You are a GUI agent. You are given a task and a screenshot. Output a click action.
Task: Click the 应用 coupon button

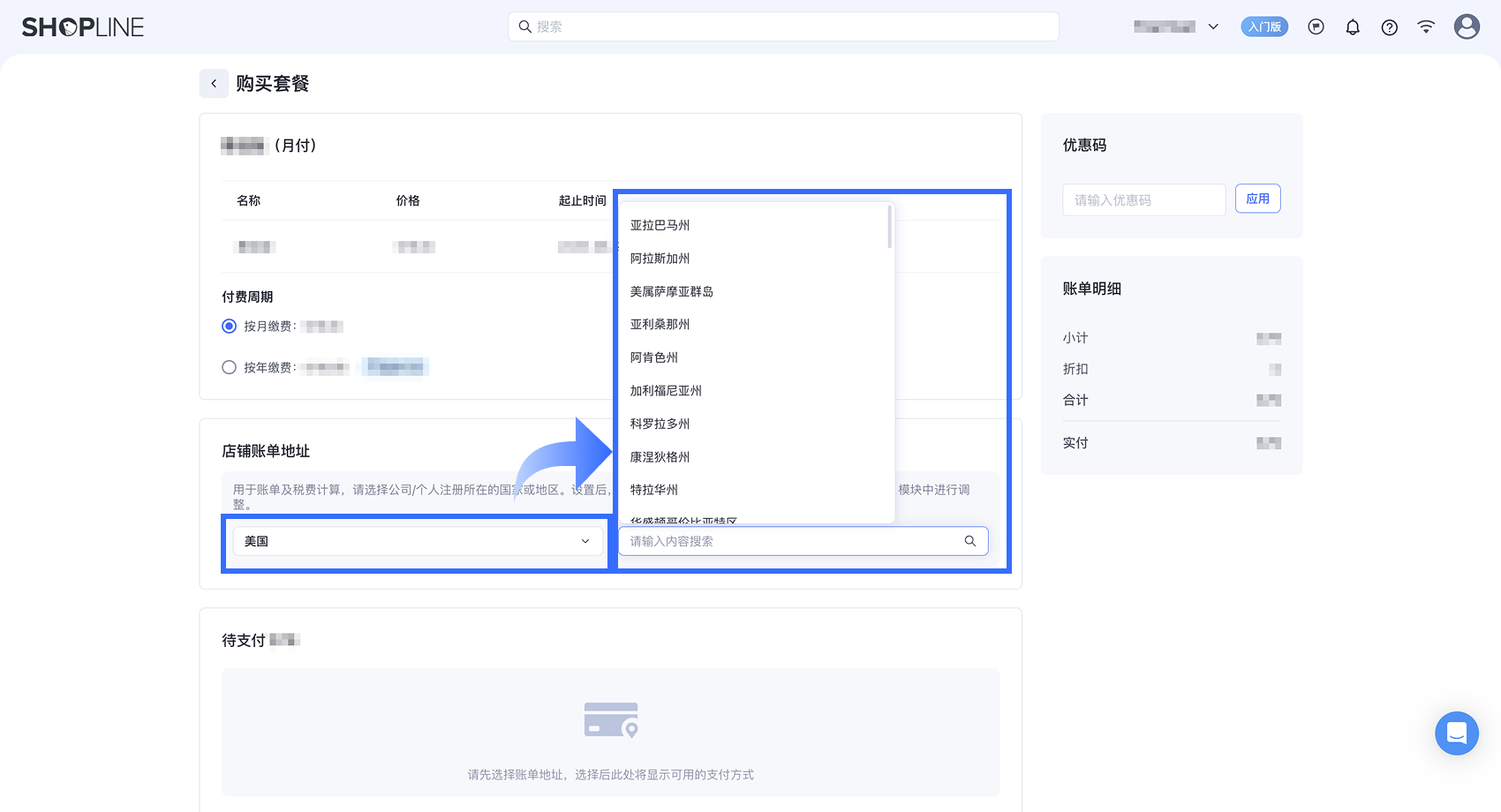point(1257,199)
